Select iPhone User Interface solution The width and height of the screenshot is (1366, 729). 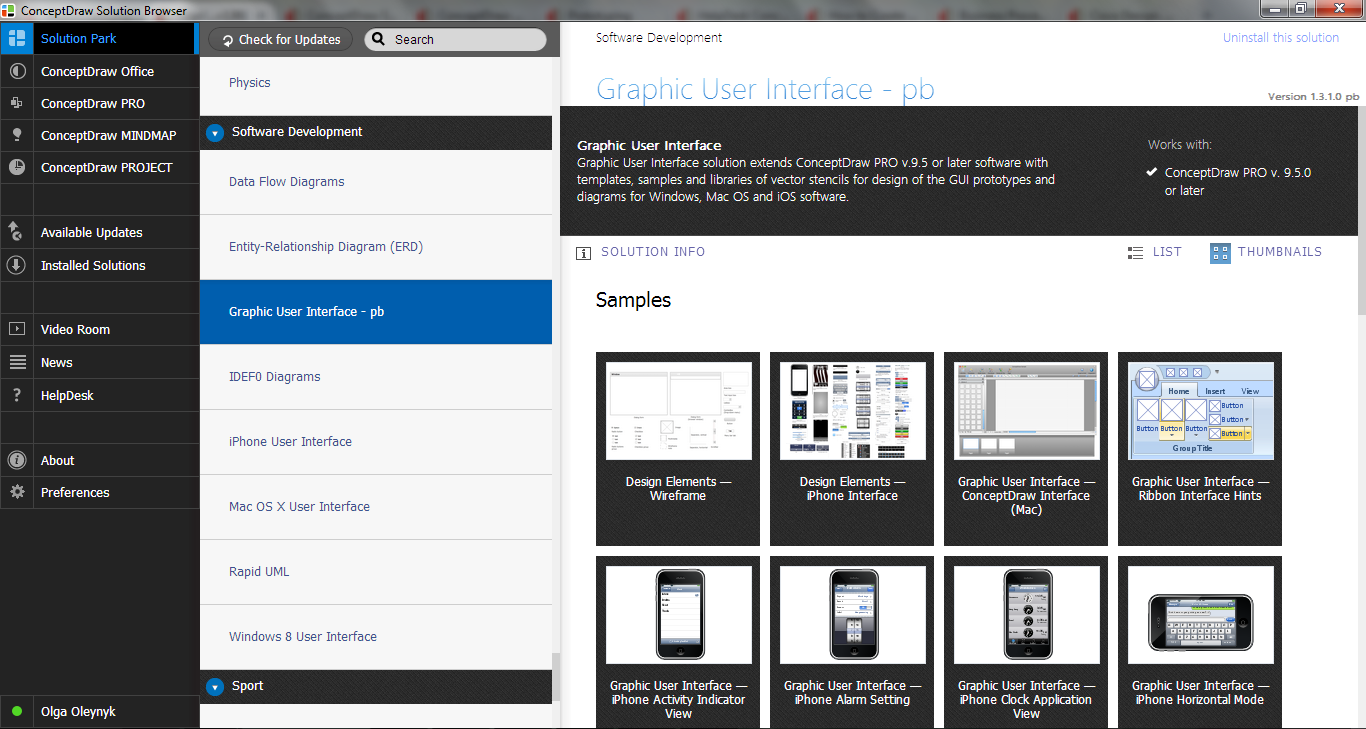[376, 442]
